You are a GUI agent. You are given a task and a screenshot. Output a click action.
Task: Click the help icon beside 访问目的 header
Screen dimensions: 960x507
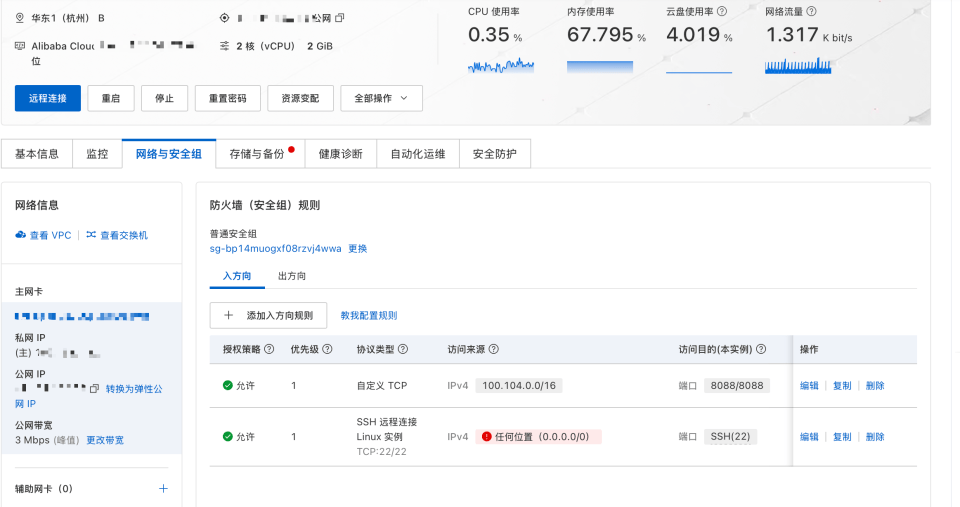tap(762, 349)
